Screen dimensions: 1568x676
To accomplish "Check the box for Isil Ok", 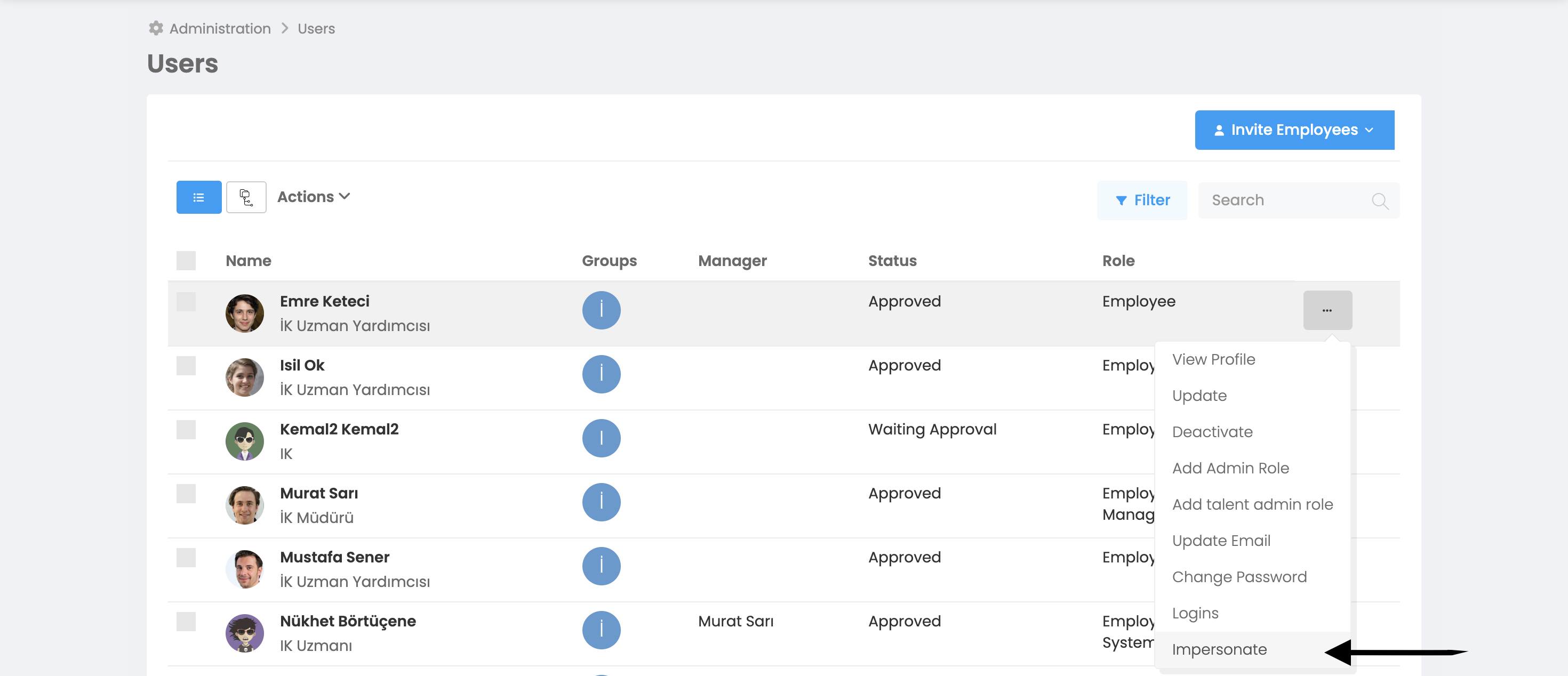I will (186, 366).
